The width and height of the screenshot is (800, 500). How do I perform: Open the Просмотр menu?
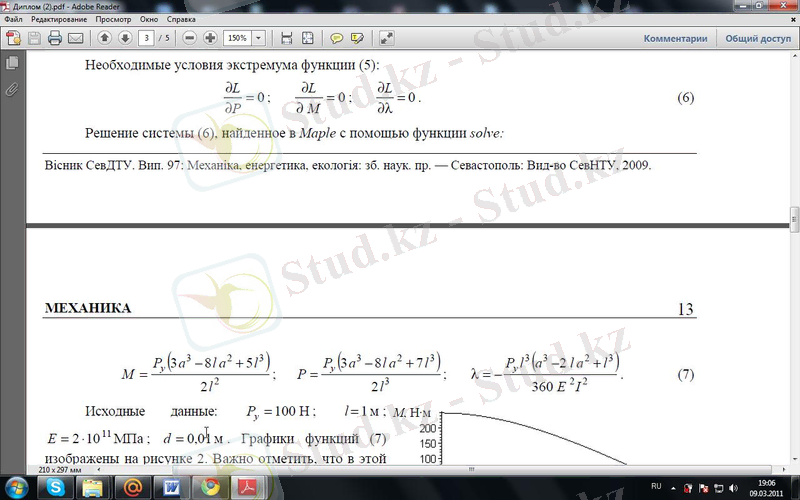tap(113, 19)
